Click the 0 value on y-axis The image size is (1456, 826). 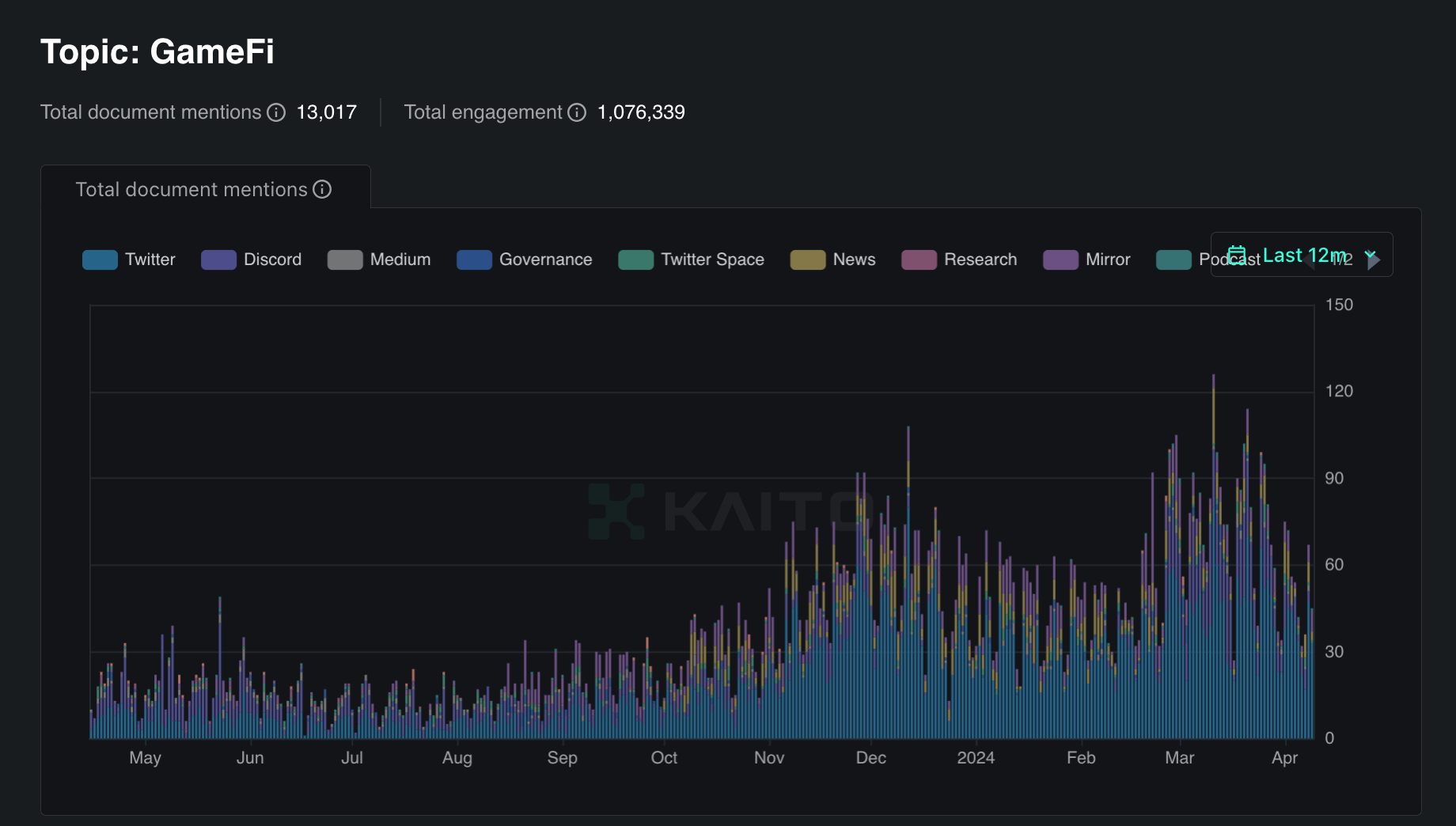[x=1329, y=738]
